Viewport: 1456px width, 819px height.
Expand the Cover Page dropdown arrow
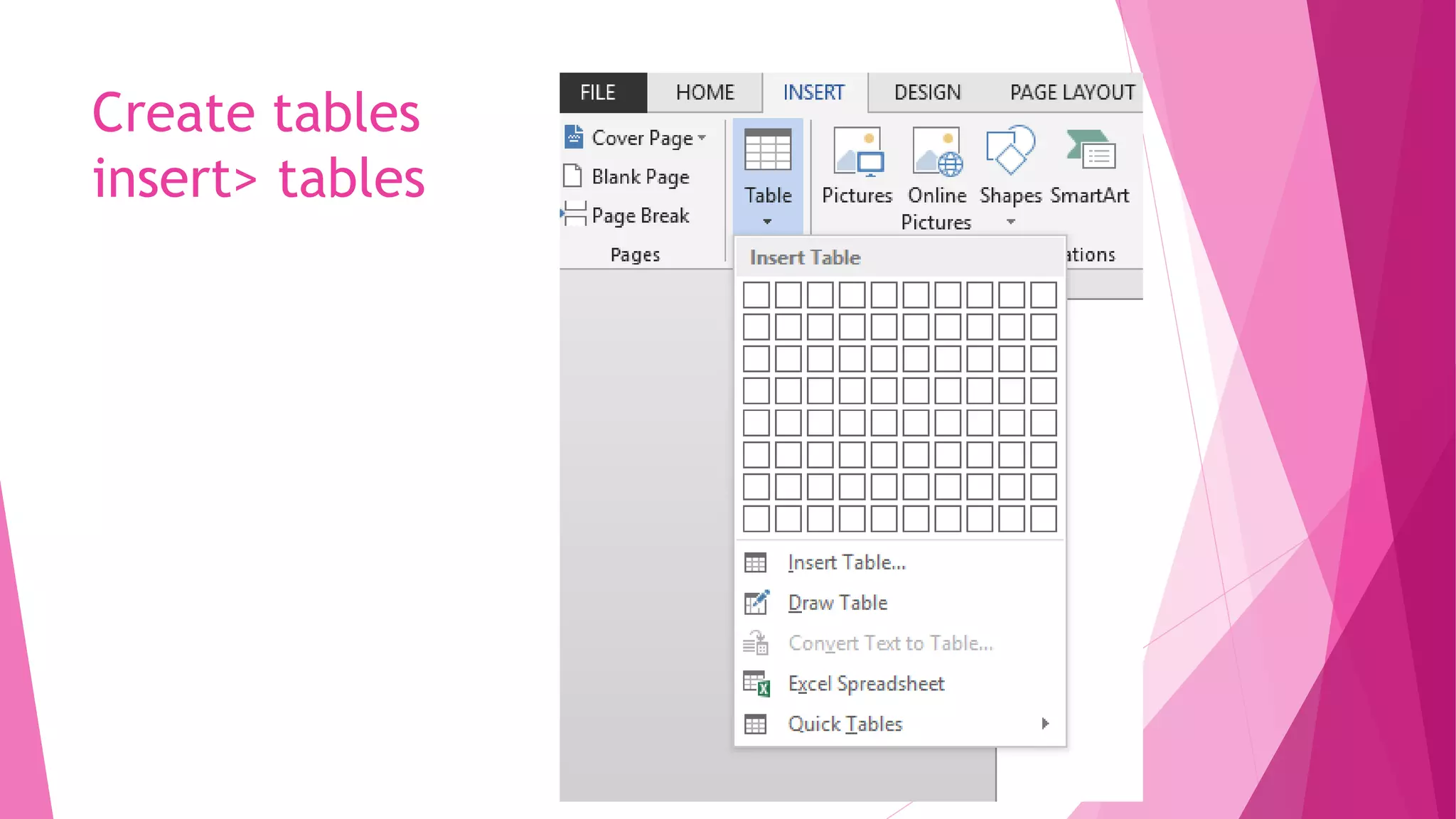(702, 138)
